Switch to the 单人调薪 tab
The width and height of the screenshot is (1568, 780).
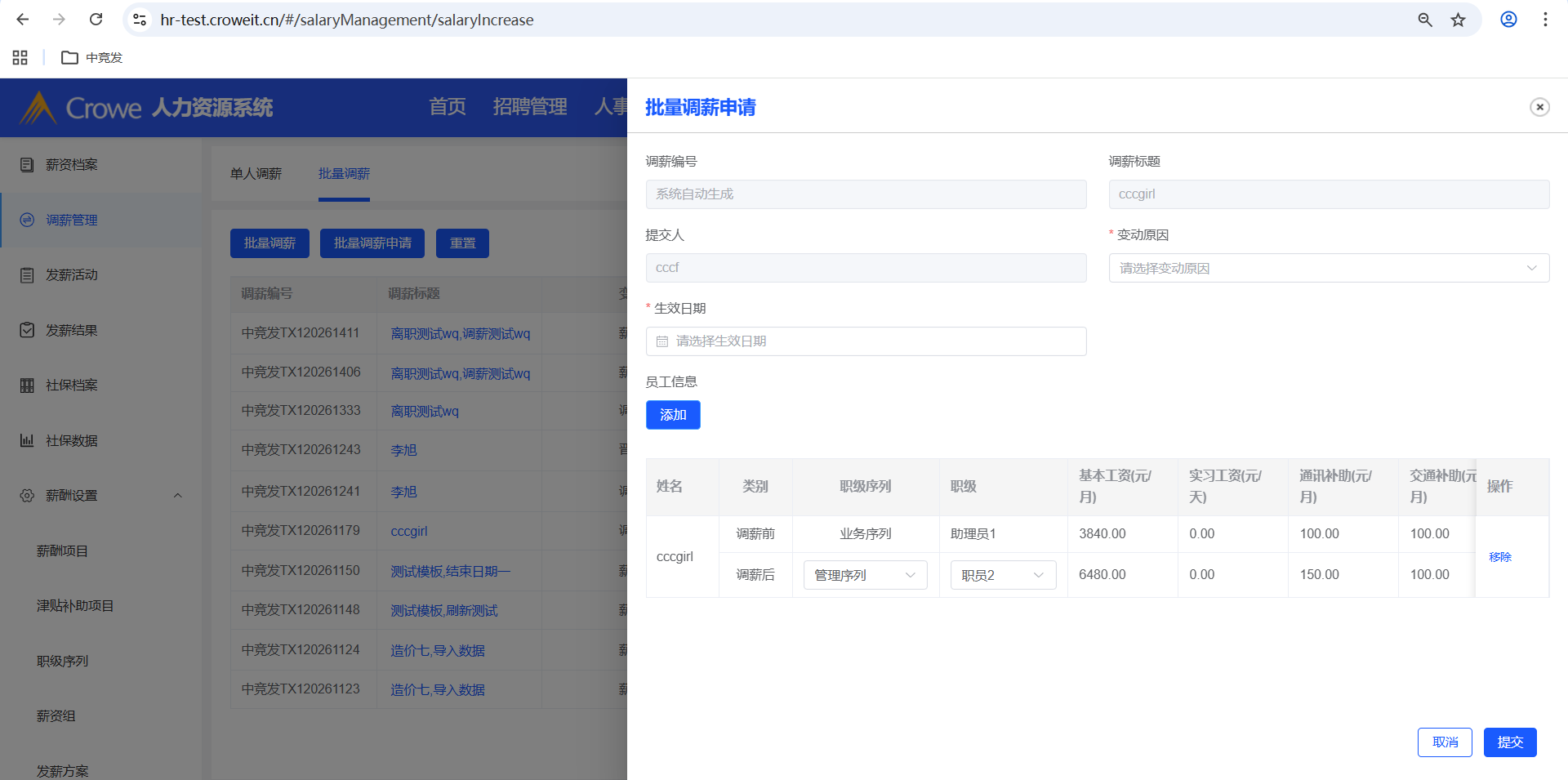tap(256, 174)
